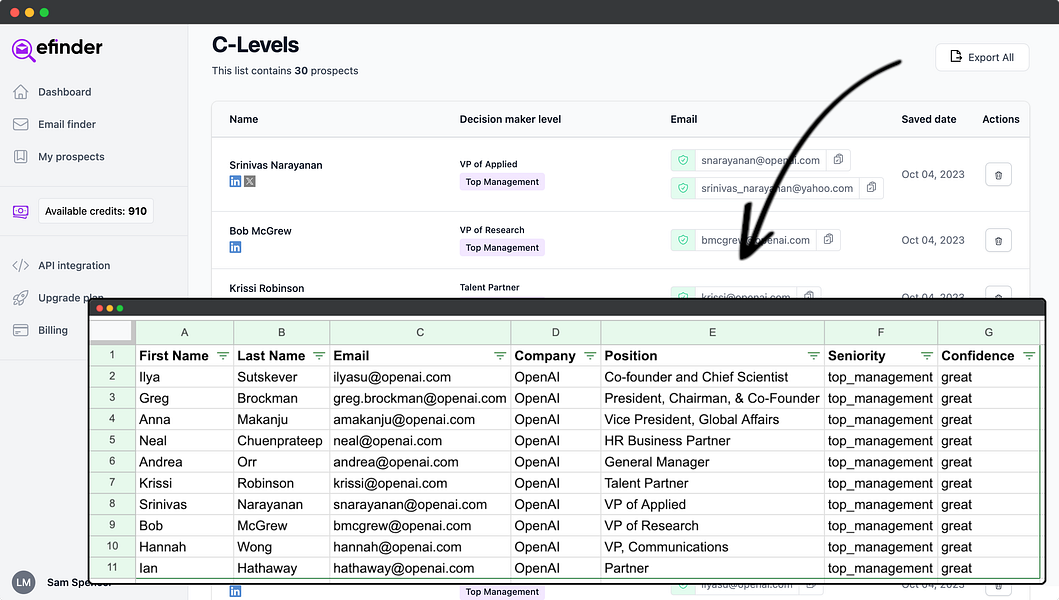Open Email finder in sidebar
The height and width of the screenshot is (600, 1059).
(x=67, y=124)
